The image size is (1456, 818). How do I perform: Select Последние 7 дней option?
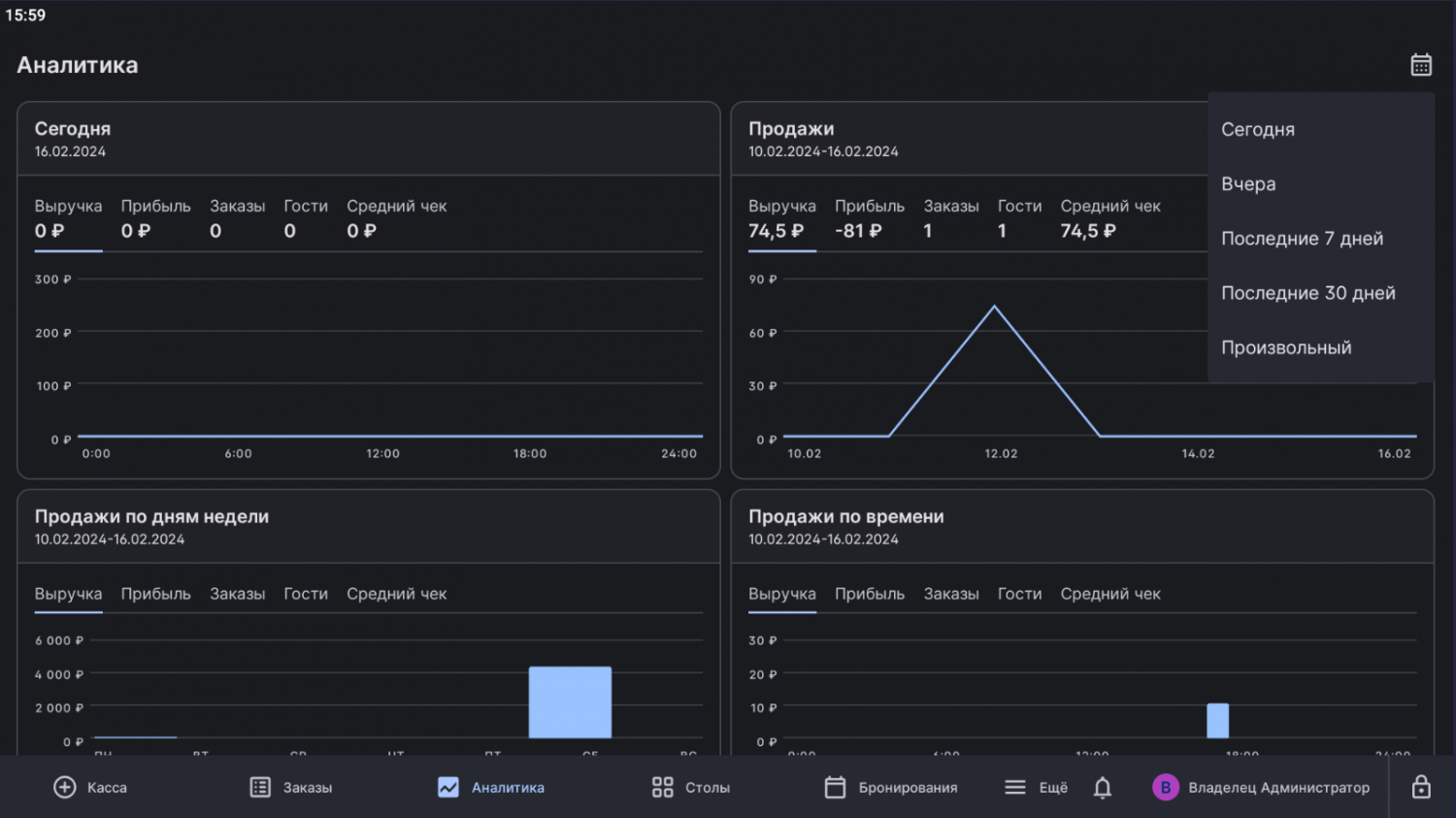[1302, 239]
